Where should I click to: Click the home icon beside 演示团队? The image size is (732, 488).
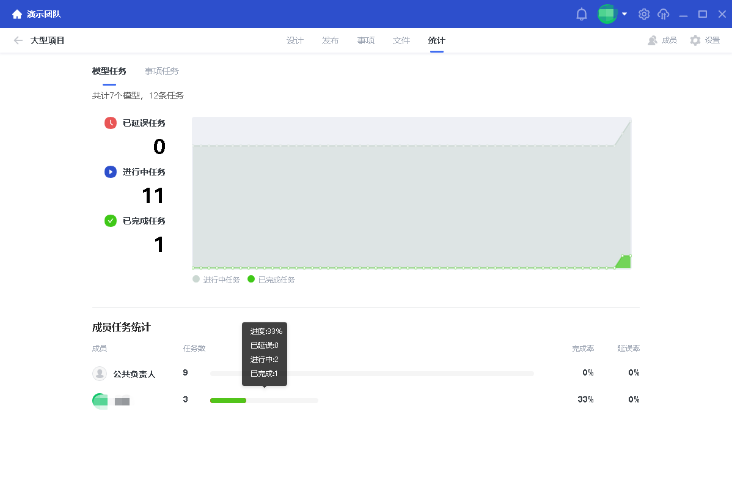pos(17,14)
